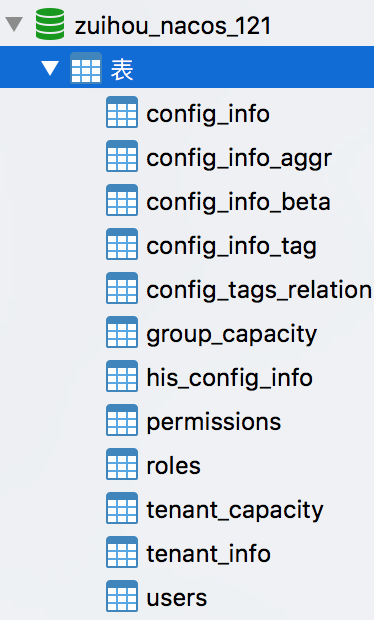
Task: Click the config_info table icon
Action: point(122,112)
